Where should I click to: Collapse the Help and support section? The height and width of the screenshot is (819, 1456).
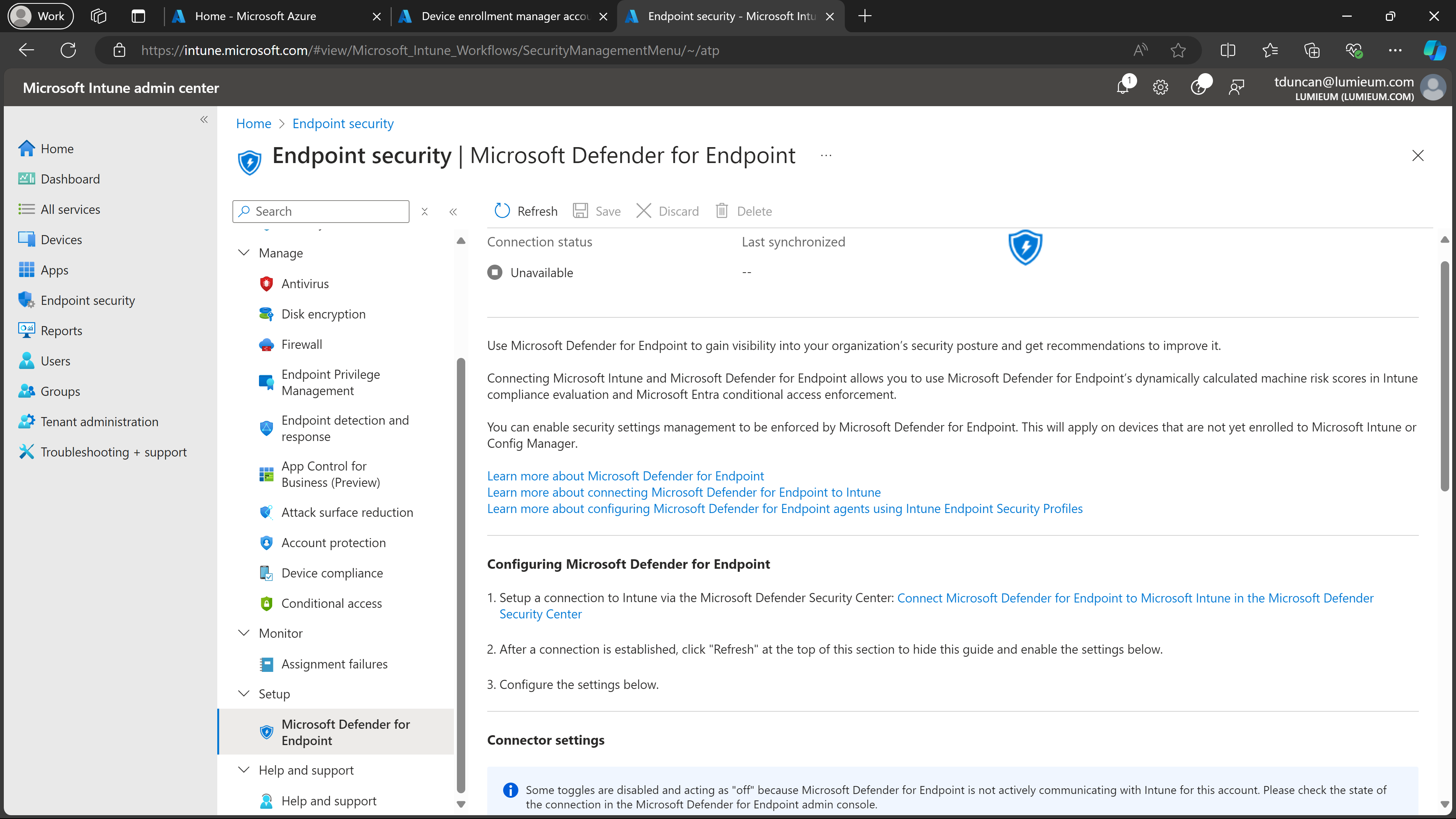pos(243,770)
